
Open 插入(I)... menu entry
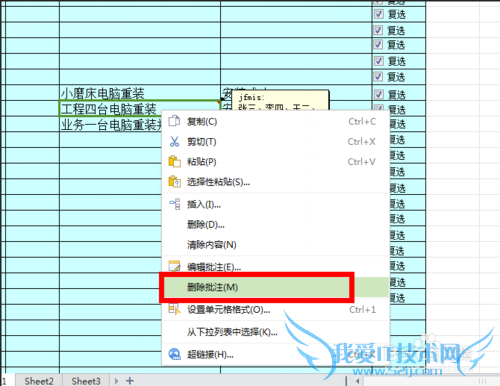(276, 204)
